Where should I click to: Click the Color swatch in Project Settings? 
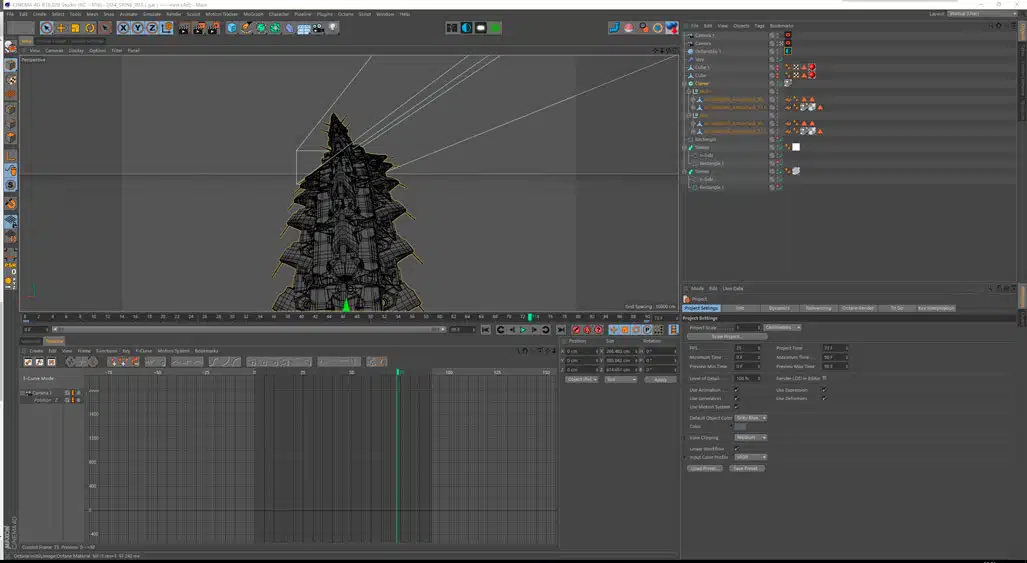(740, 426)
